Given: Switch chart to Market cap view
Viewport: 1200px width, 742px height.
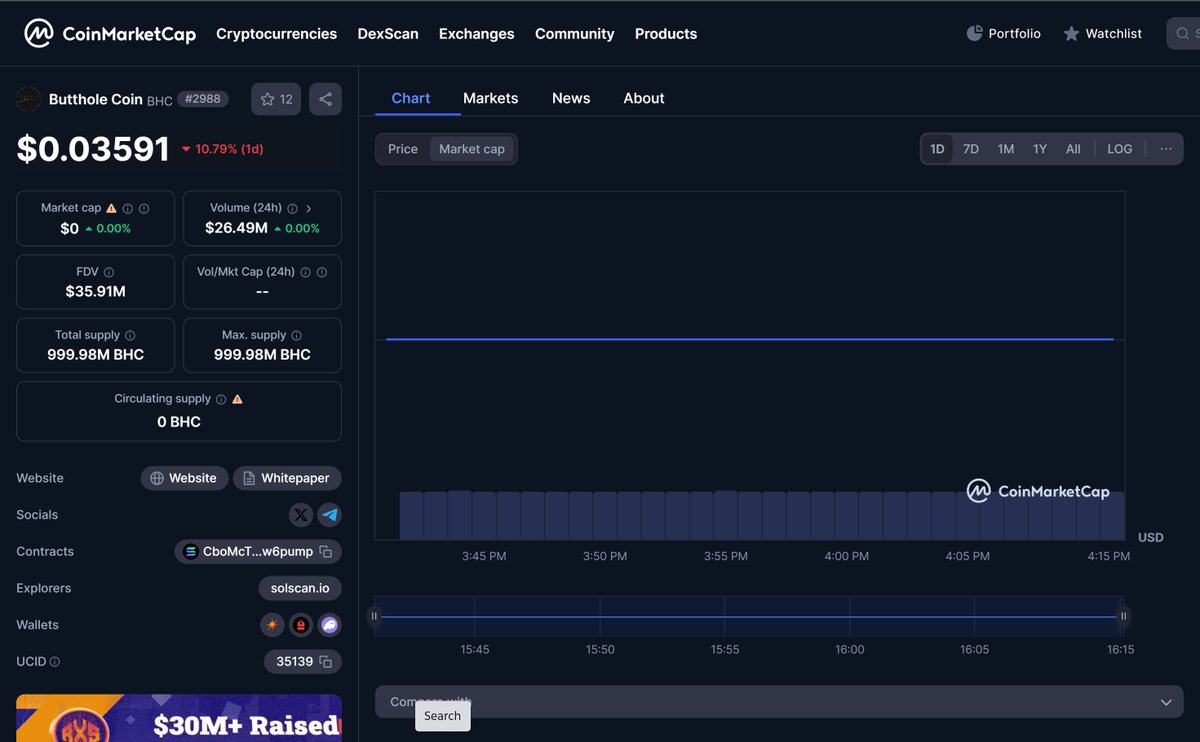Looking at the screenshot, I should [472, 149].
